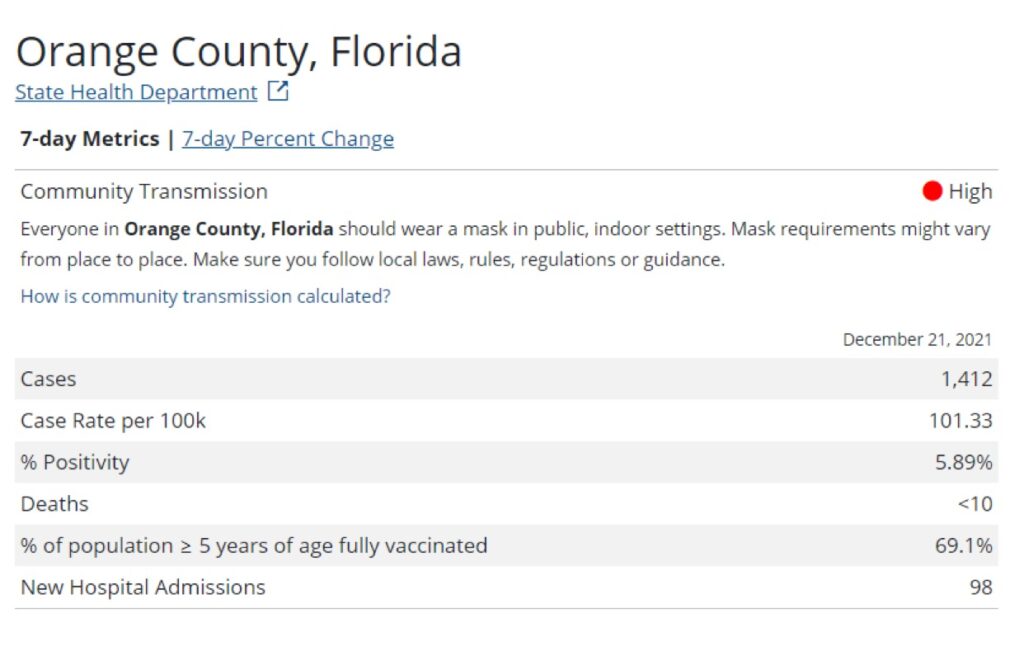The image size is (1024, 646).
Task: Click the 69.1% vaccinated value
Action: (x=964, y=546)
